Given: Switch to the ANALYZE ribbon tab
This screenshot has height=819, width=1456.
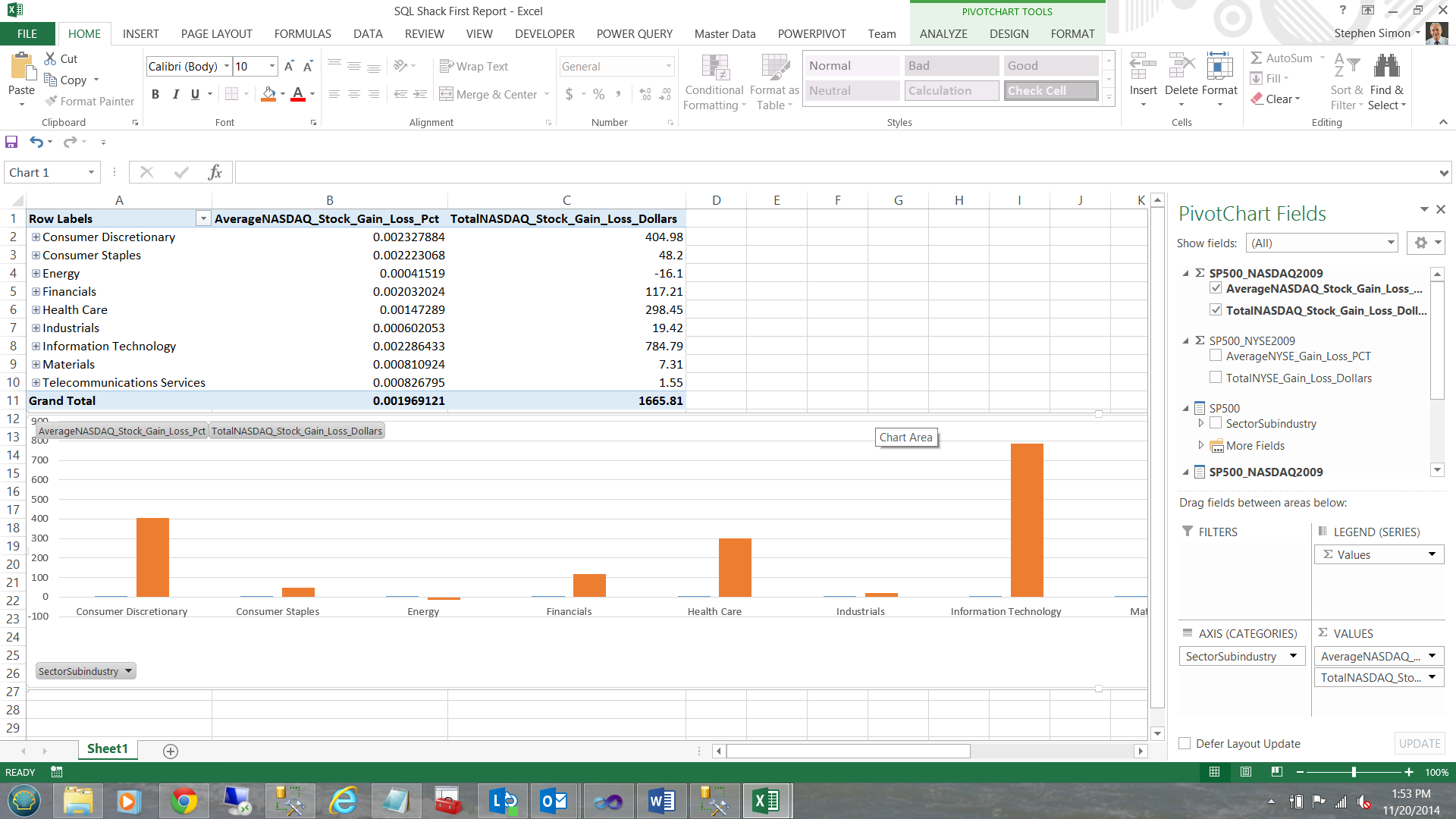Looking at the screenshot, I should [943, 33].
